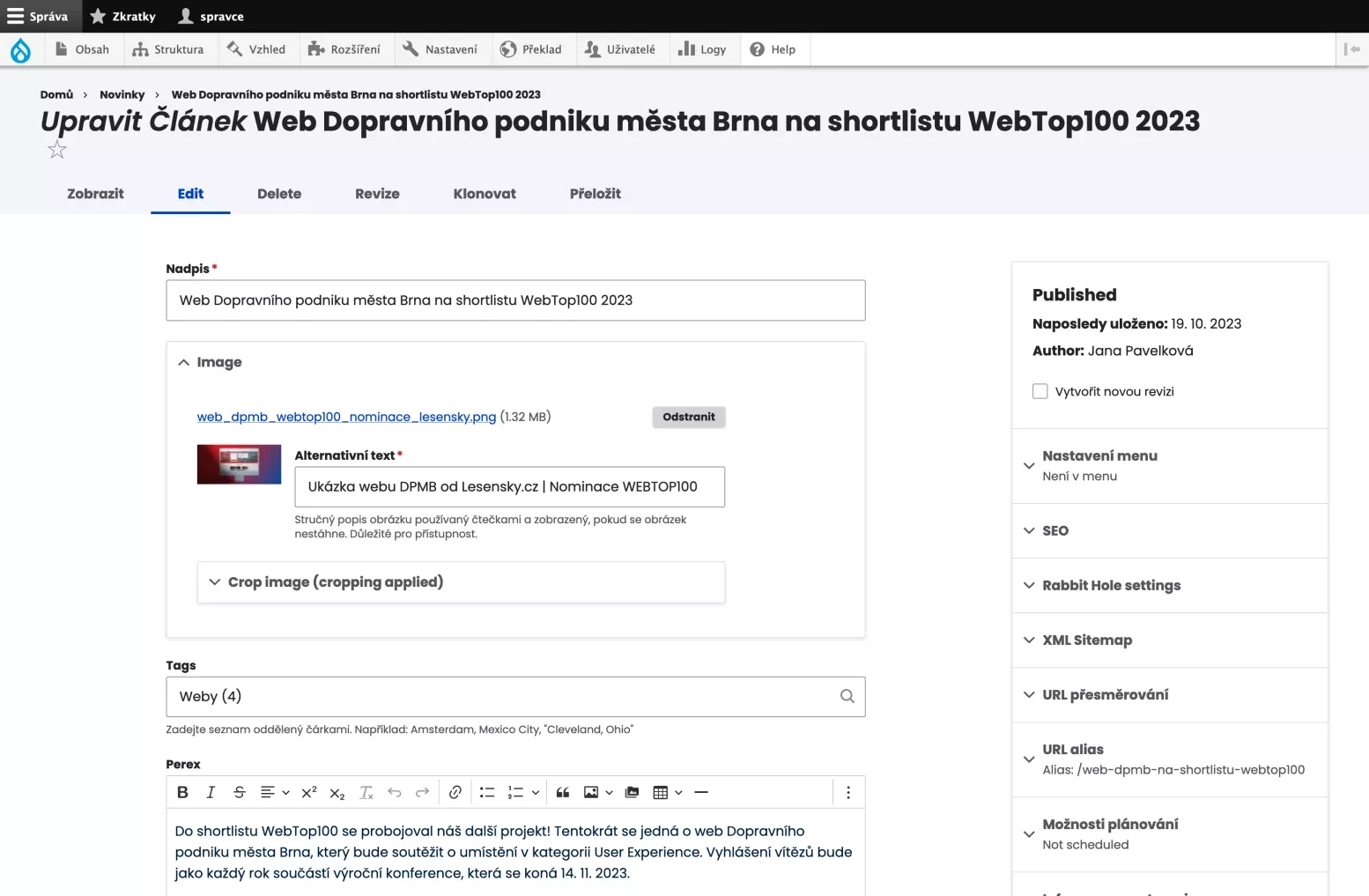The width and height of the screenshot is (1369, 896).
Task: Toggle toolbar orientation icon at right
Action: coord(1352,49)
